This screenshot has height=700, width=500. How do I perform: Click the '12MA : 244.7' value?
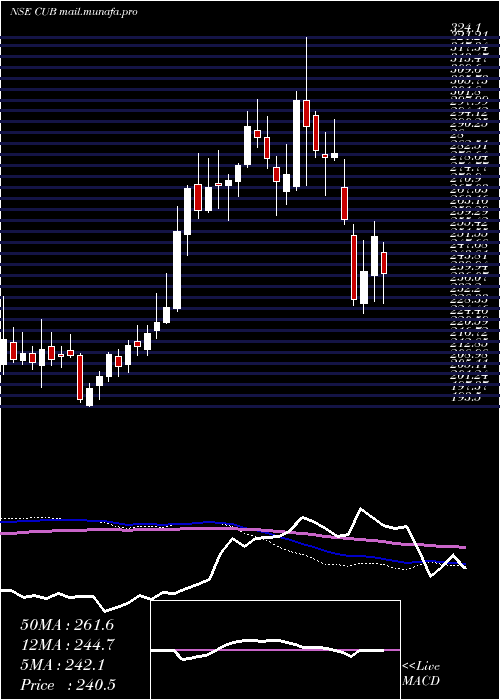[x=67, y=645]
